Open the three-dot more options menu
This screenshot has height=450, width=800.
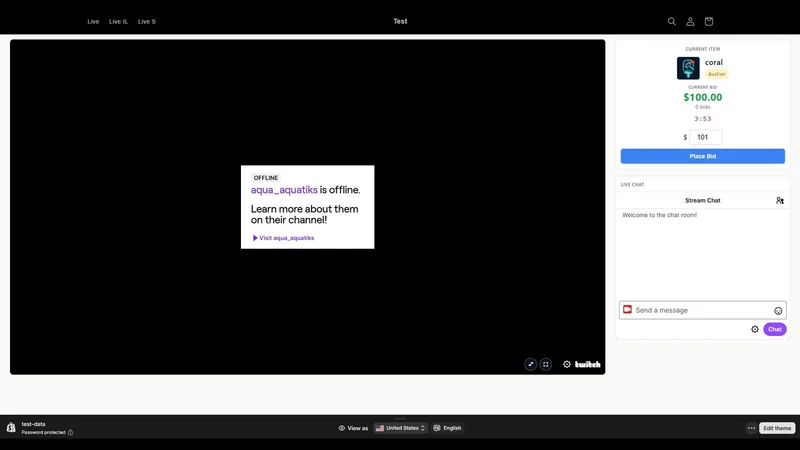[752, 428]
